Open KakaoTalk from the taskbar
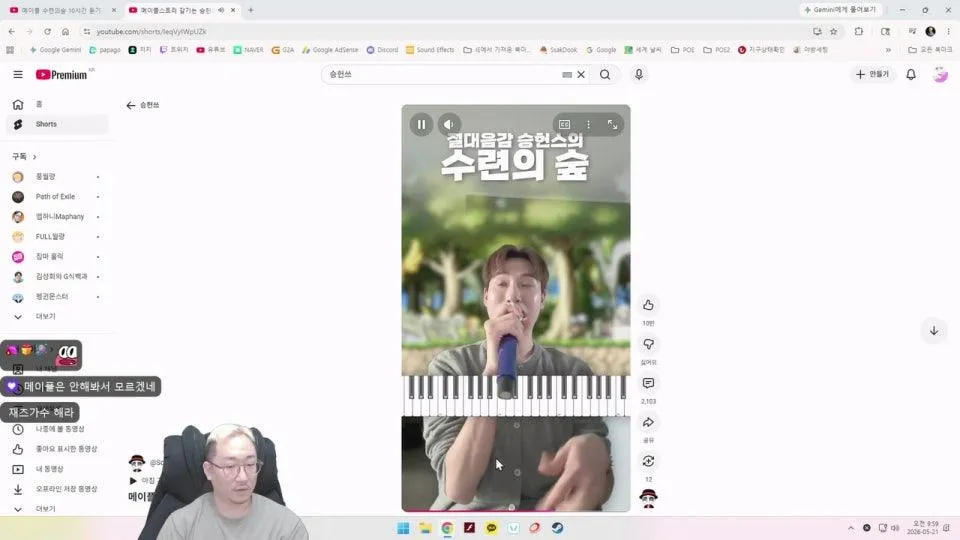This screenshot has height=540, width=960. coord(491,528)
